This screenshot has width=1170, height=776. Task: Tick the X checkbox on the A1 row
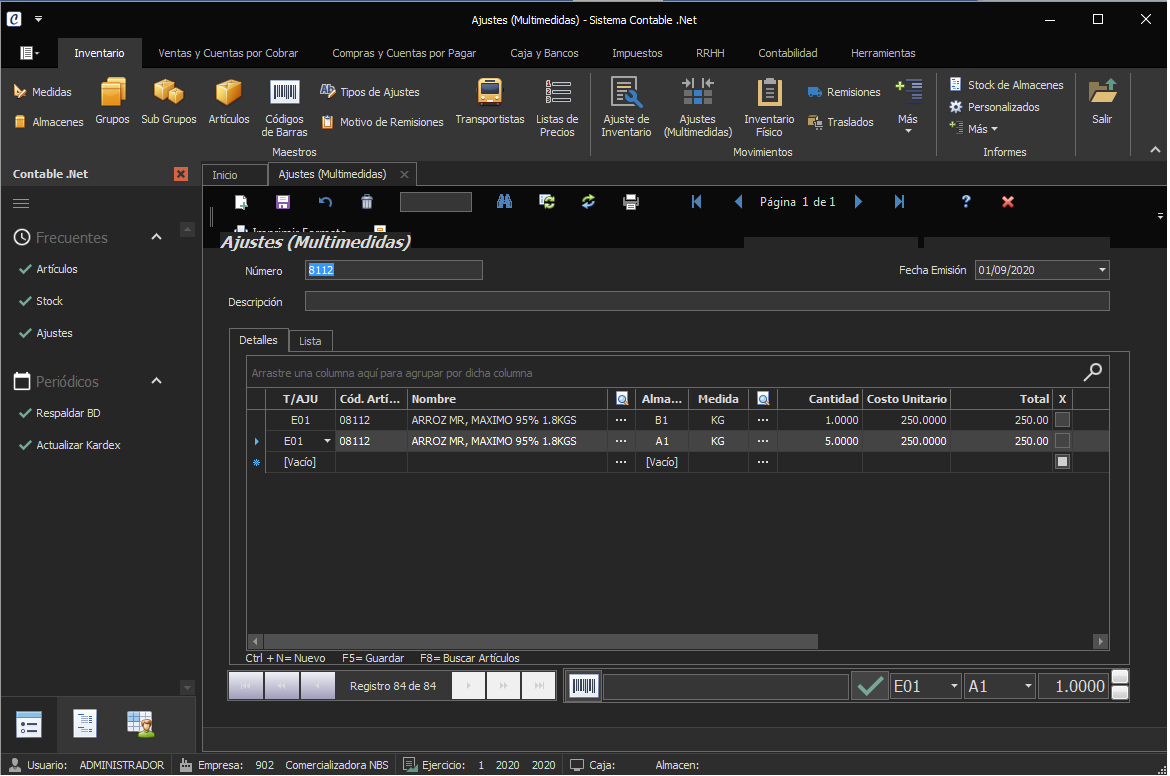point(1063,441)
